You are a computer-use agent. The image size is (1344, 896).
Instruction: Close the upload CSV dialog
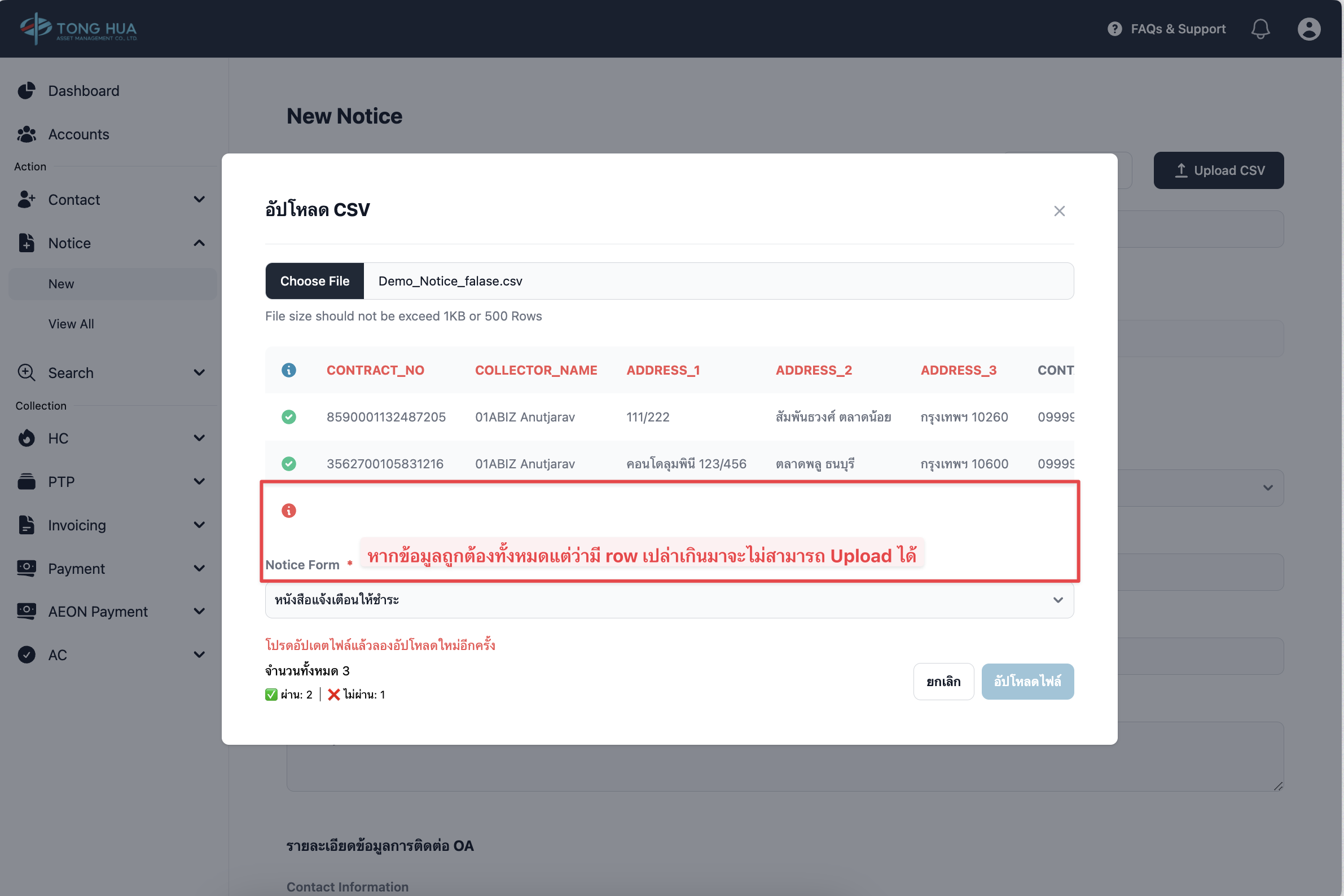1059,211
